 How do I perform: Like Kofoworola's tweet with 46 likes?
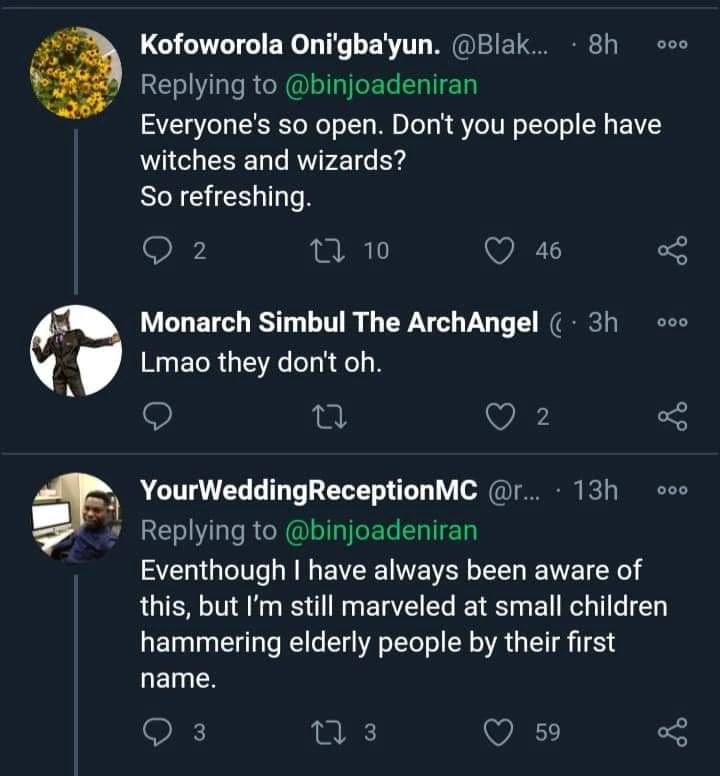tap(499, 250)
